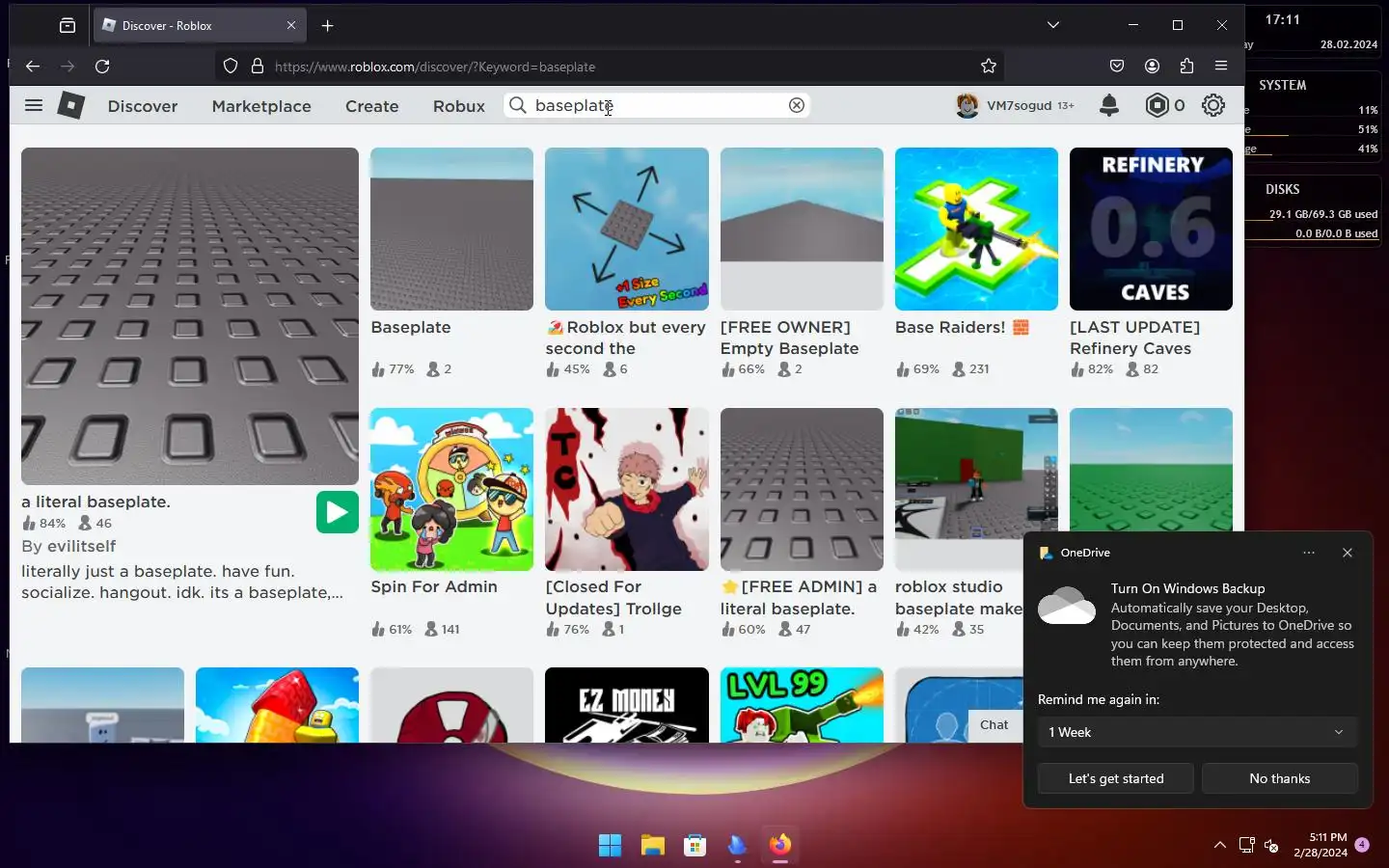Open the roblox studio baseplate maker thumbnail

(x=976, y=489)
